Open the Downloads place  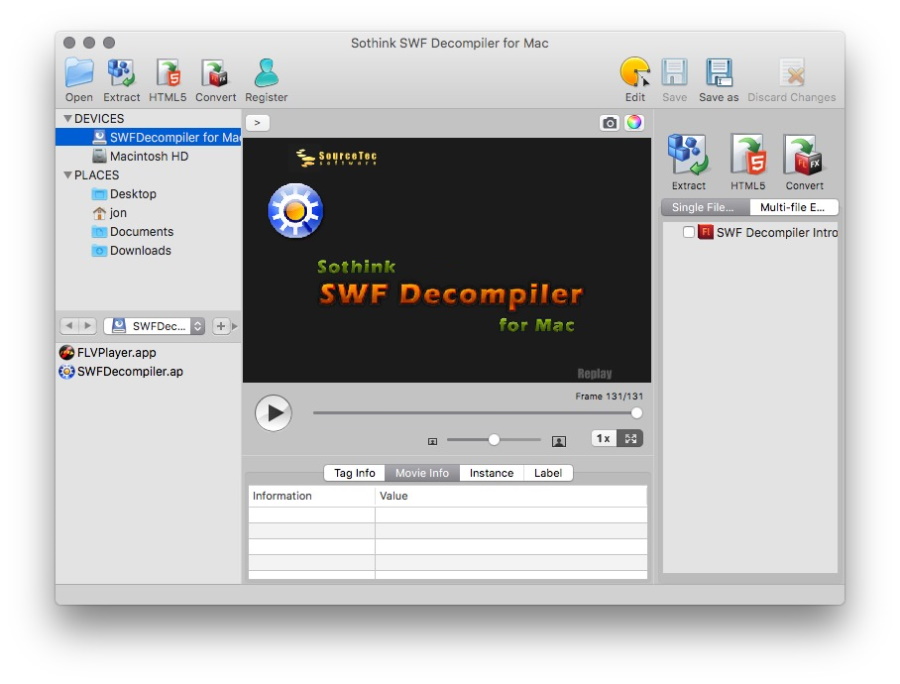tap(148, 251)
